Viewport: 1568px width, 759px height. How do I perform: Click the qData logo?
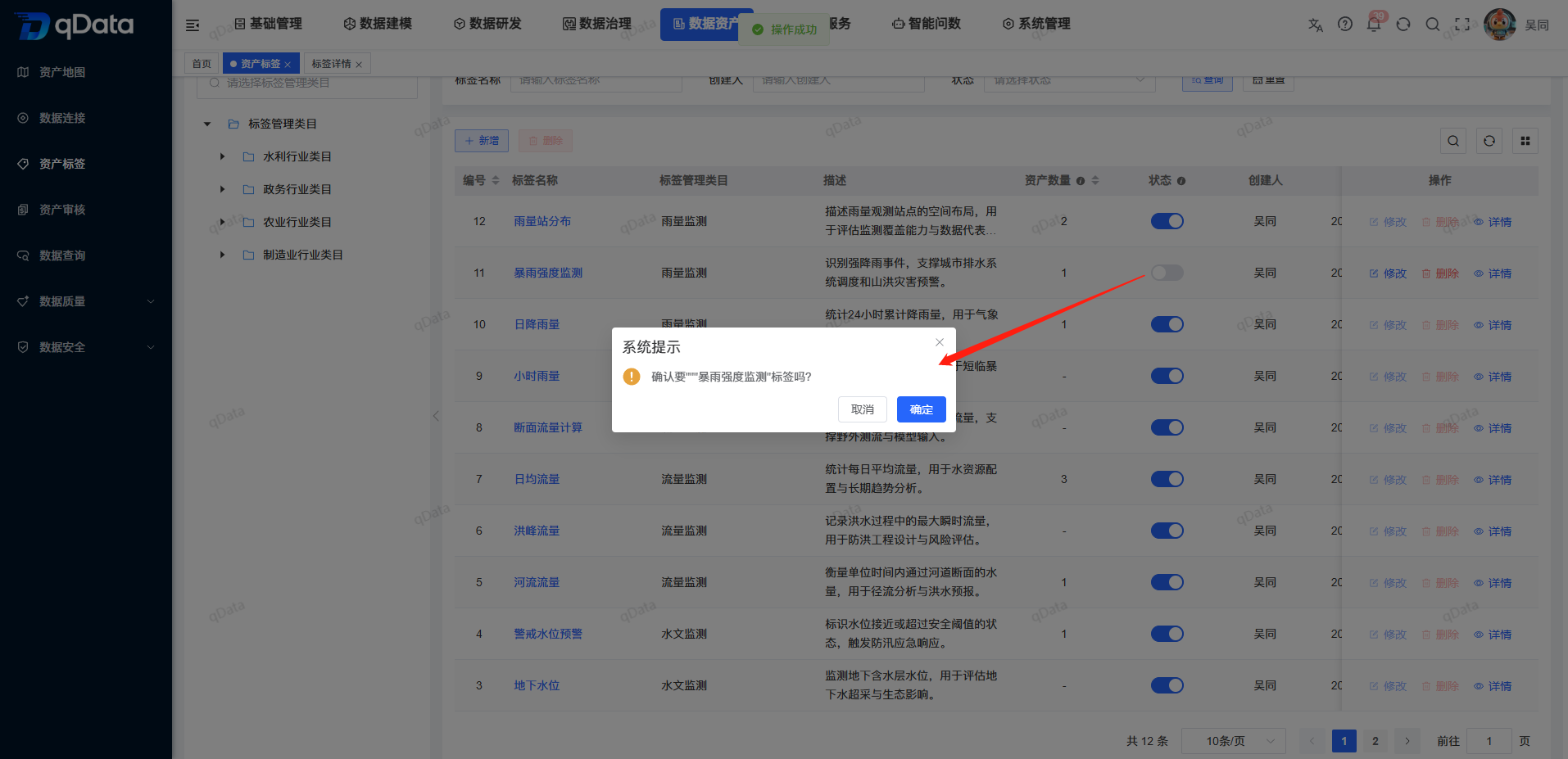[x=74, y=25]
